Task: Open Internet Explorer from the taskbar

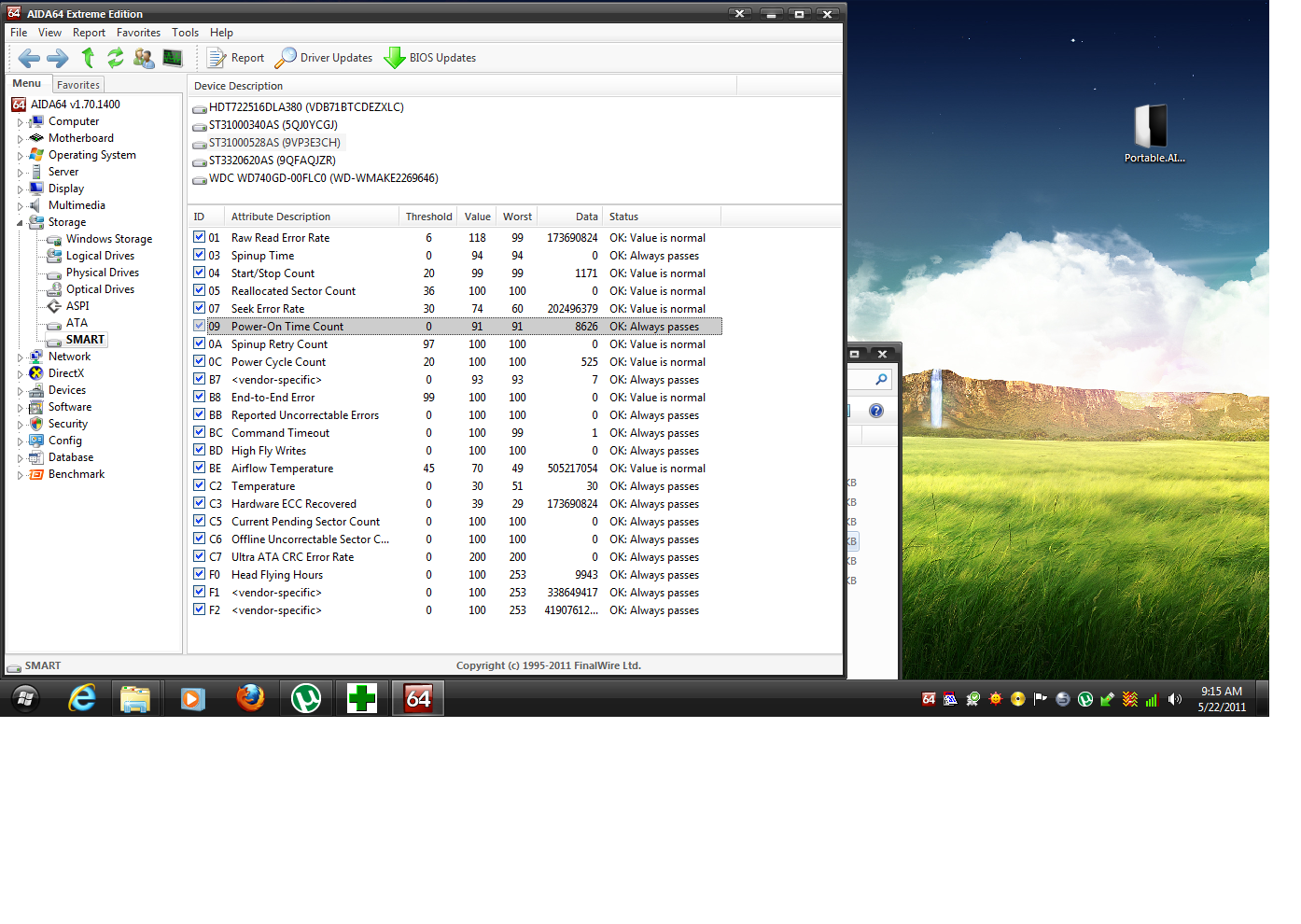Action: (x=82, y=698)
